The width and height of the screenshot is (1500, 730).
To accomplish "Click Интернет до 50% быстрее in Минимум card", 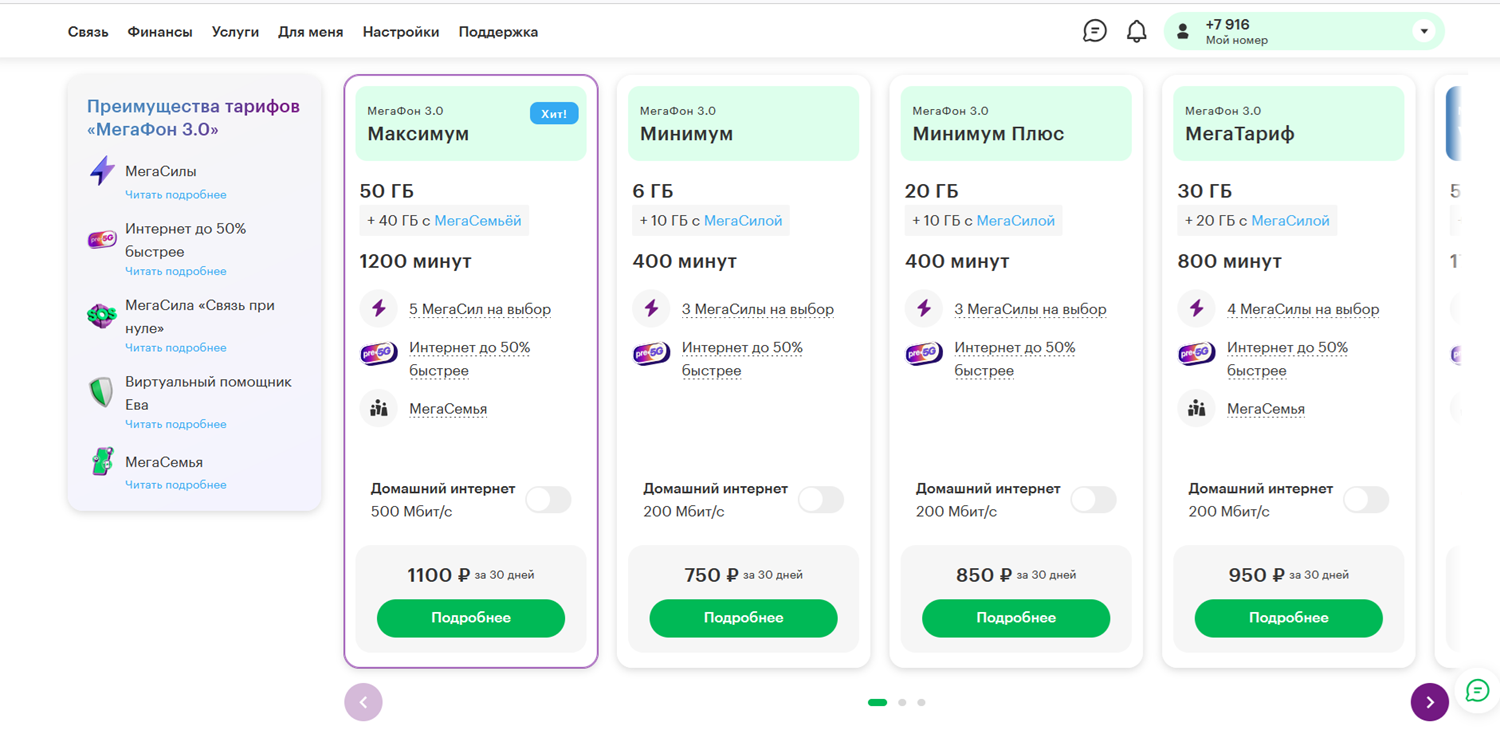I will coord(743,359).
